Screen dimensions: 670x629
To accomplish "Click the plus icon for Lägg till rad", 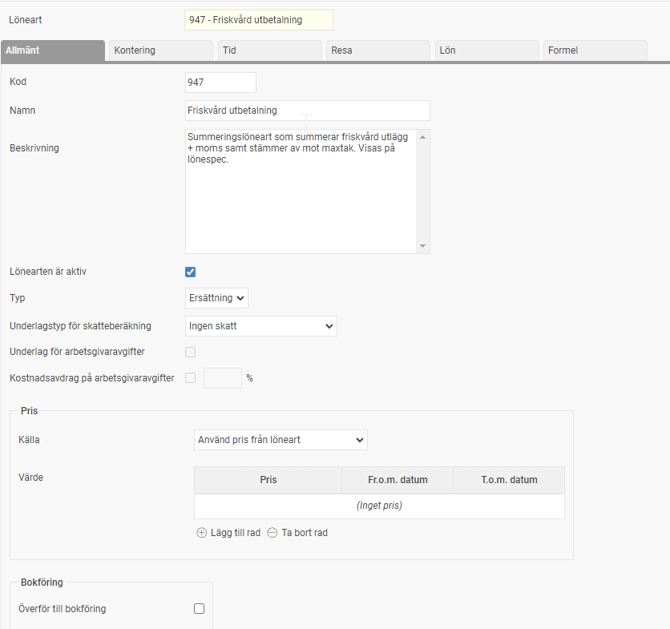I will [x=201, y=532].
